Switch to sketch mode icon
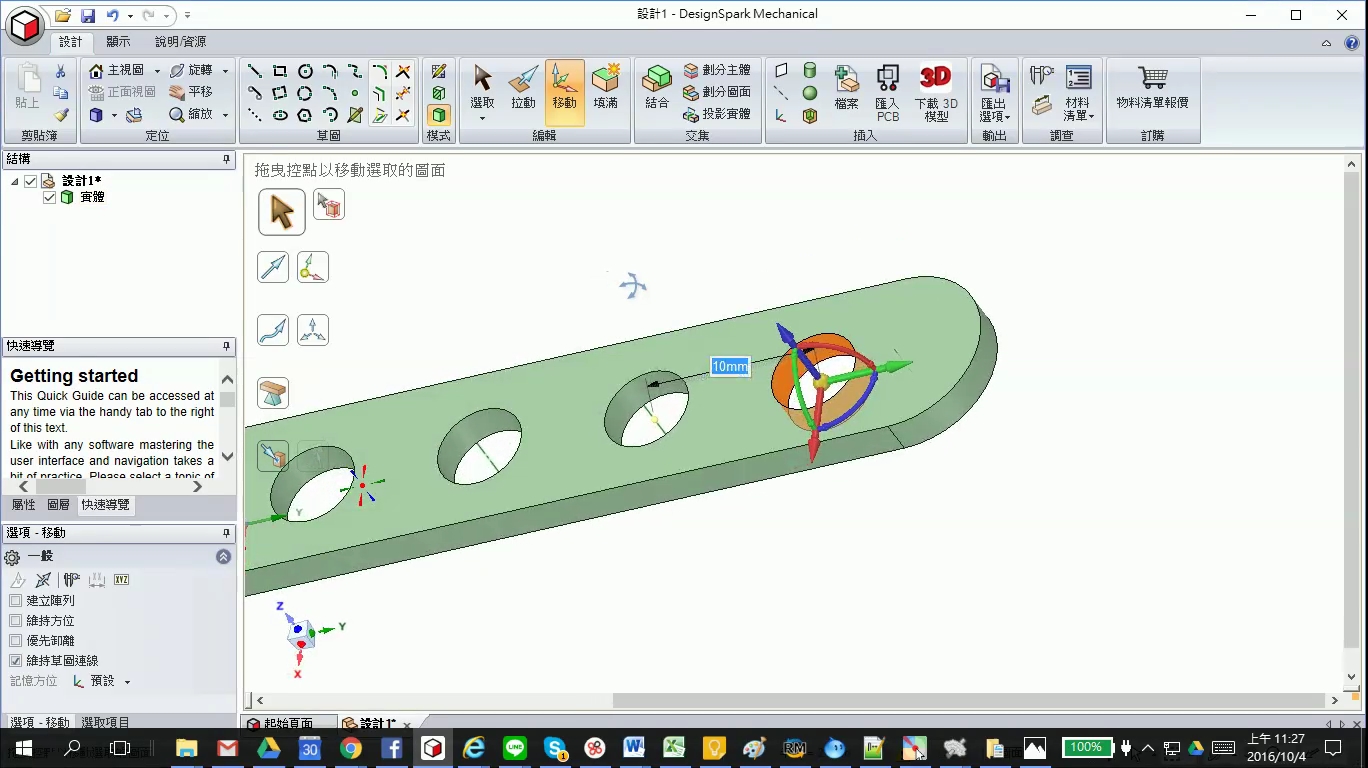Screen dimensions: 1368x768 click(x=438, y=71)
